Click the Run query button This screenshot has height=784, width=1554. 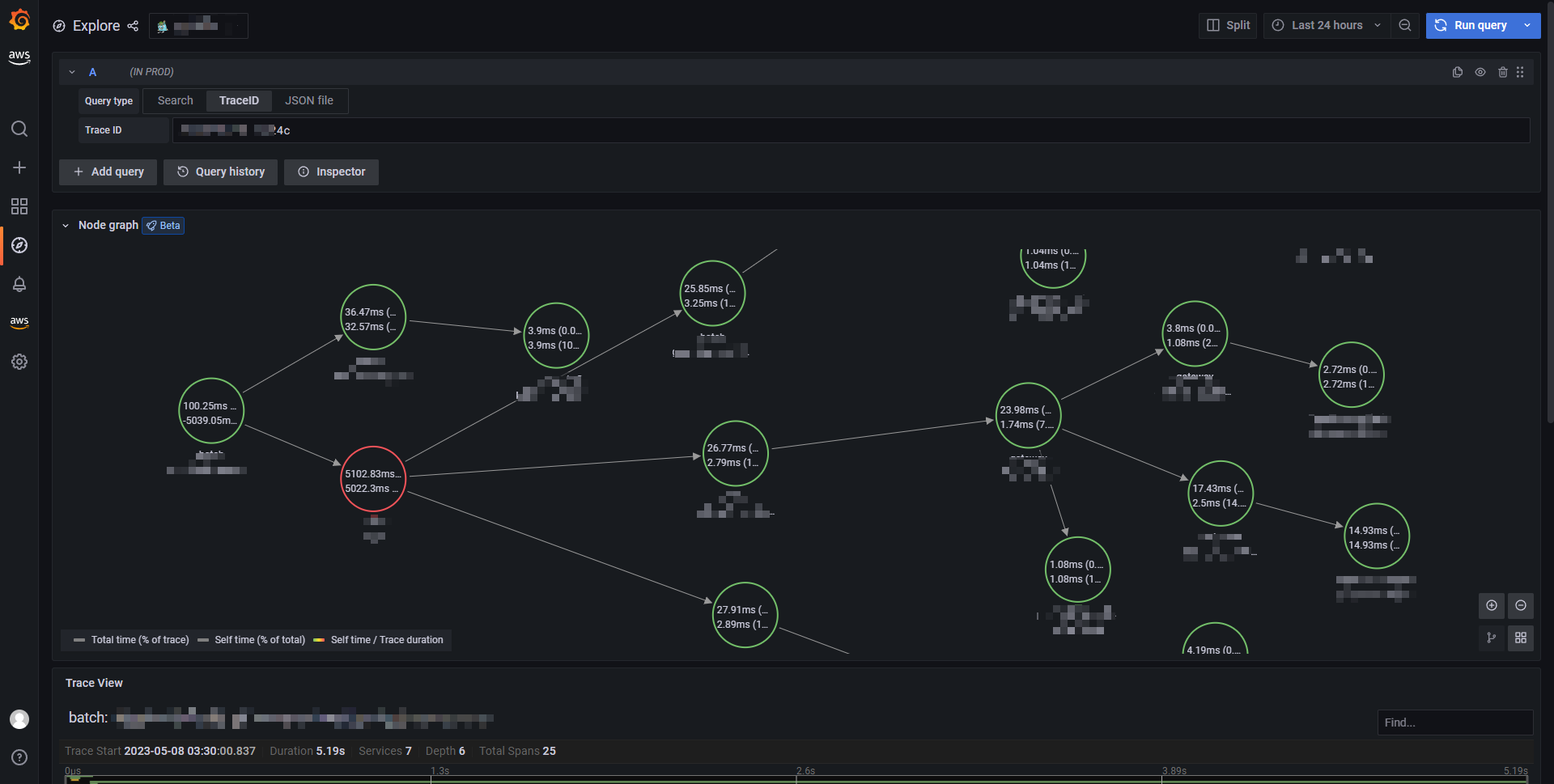tap(1471, 26)
